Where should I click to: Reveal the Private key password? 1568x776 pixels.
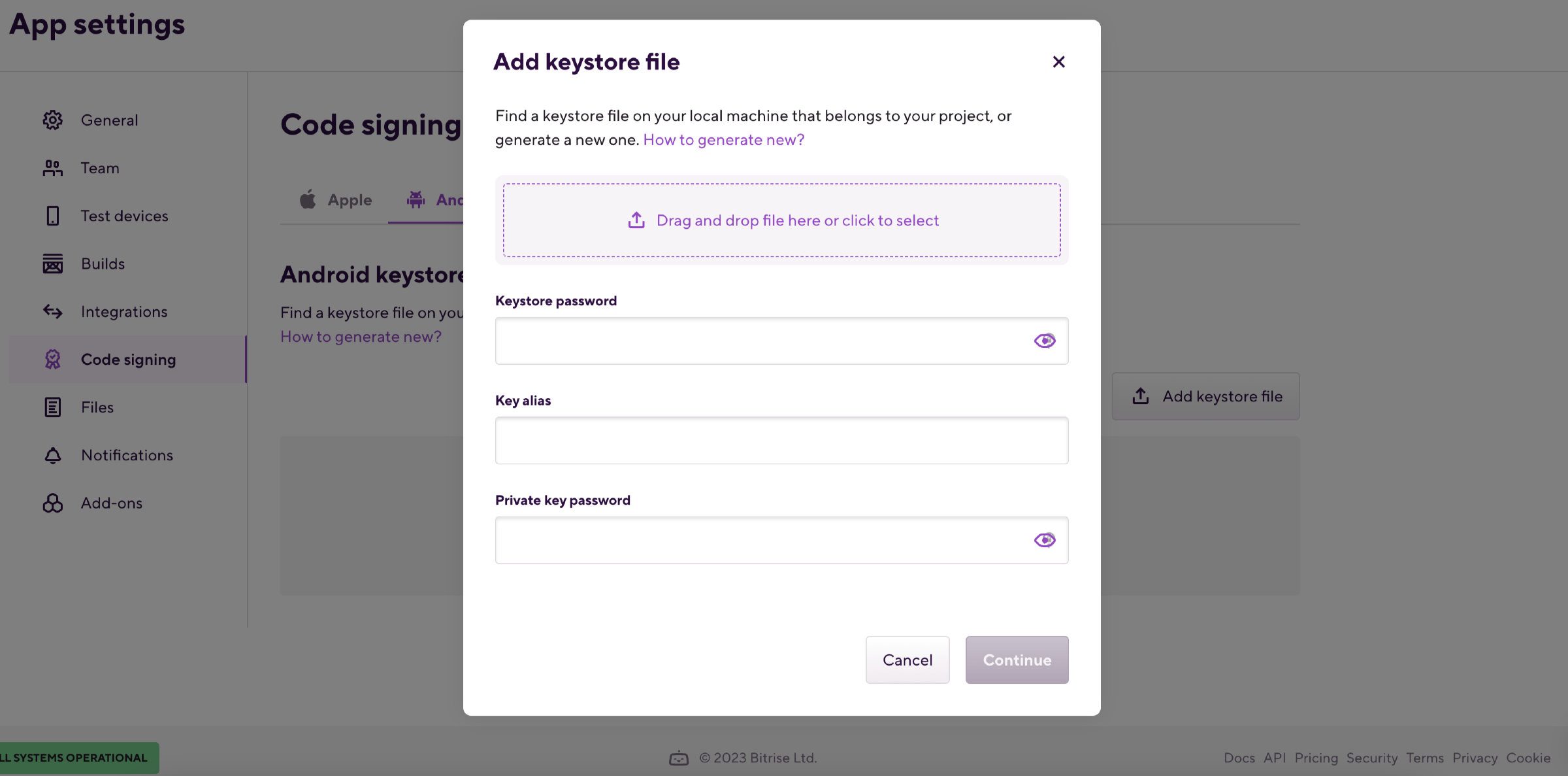click(1044, 539)
